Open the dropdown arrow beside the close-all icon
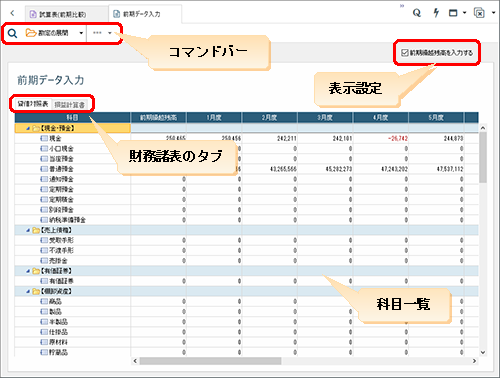Image resolution: width=500 pixels, height=378 pixels. 493,13
